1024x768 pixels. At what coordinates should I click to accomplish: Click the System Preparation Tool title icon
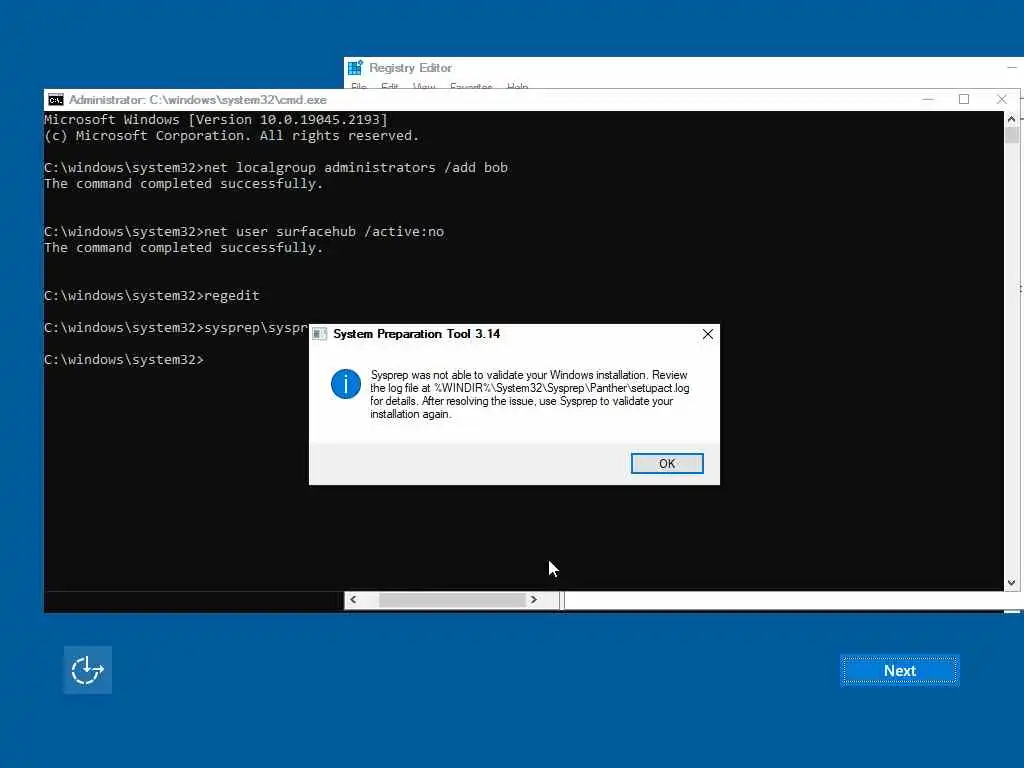(x=319, y=334)
